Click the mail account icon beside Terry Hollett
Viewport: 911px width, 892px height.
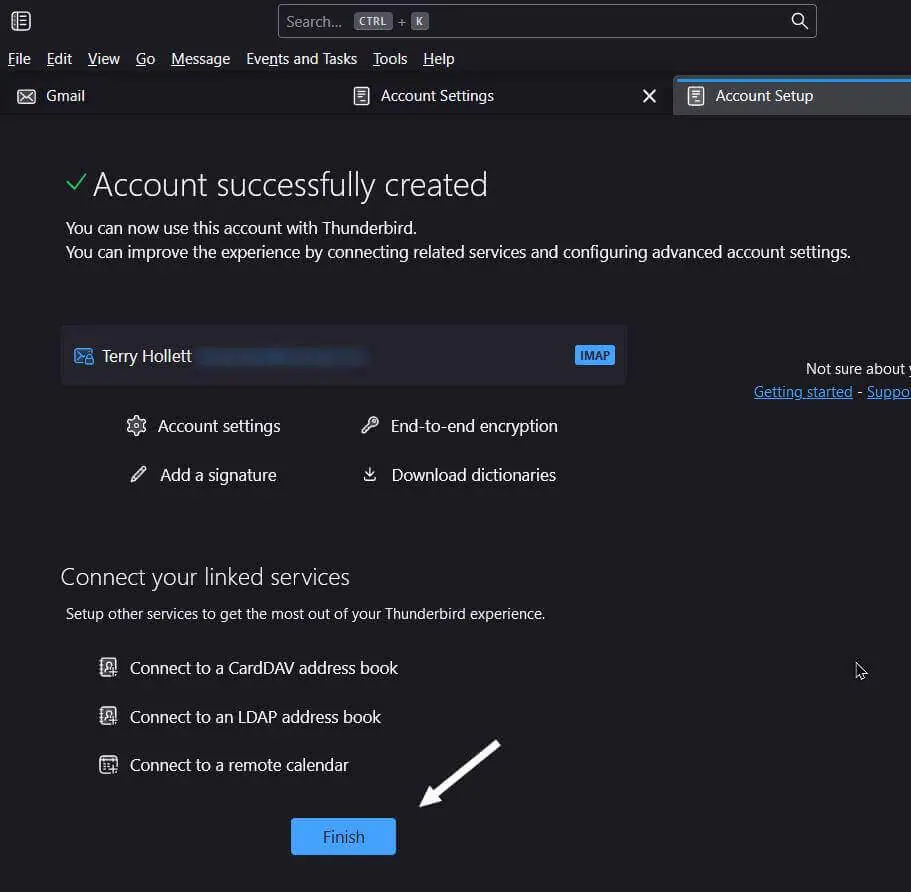84,356
